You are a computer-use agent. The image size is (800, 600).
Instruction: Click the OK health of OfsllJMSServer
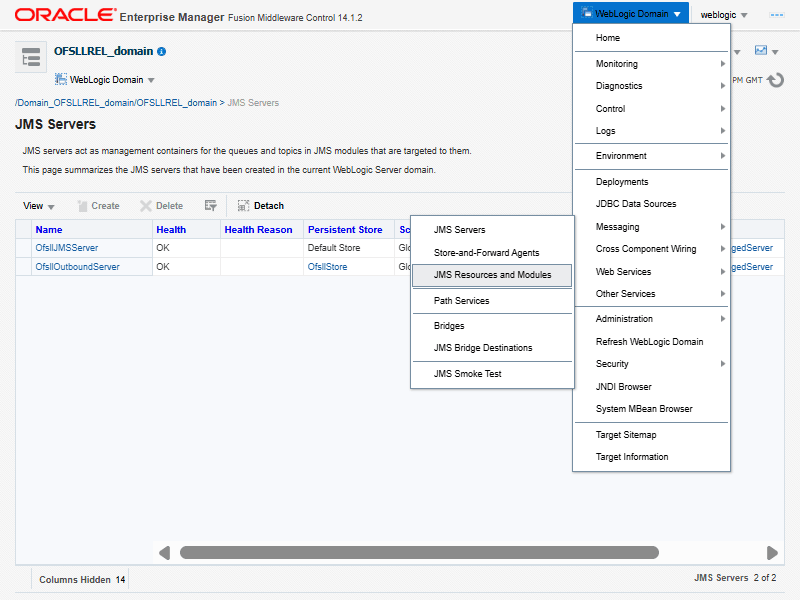163,248
